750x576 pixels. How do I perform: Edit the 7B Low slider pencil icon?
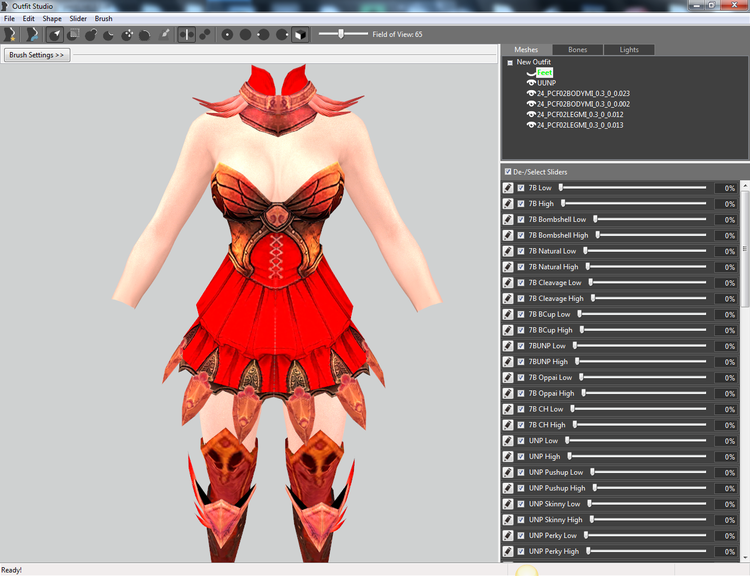[x=508, y=188]
